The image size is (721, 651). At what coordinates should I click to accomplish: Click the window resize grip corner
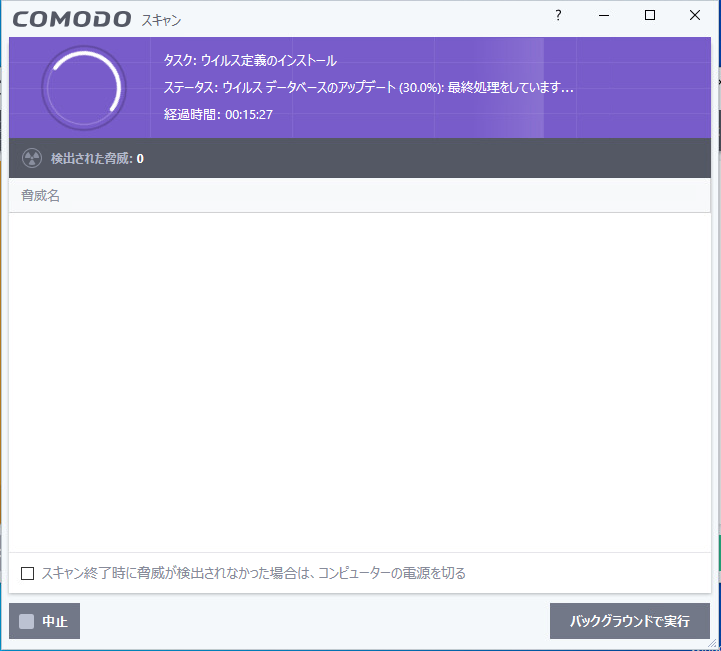[712, 645]
